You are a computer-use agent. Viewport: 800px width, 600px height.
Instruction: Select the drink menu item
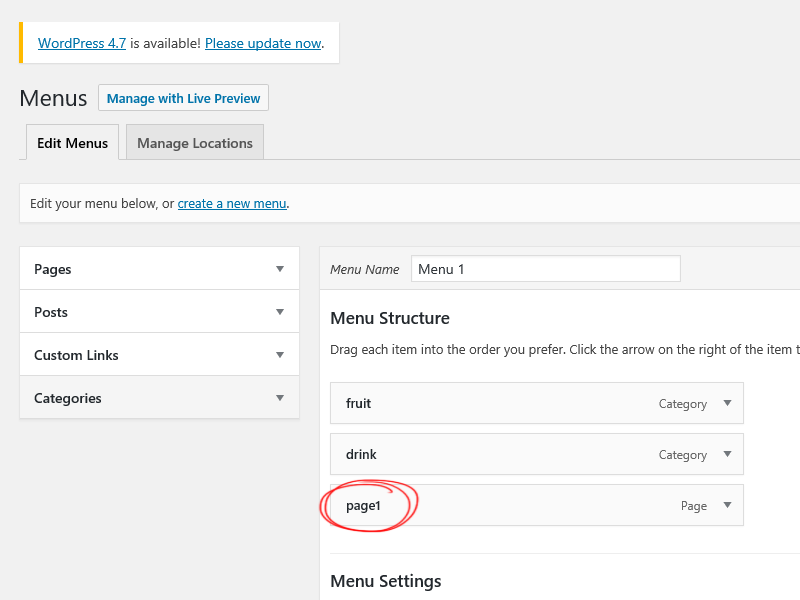[x=537, y=454]
